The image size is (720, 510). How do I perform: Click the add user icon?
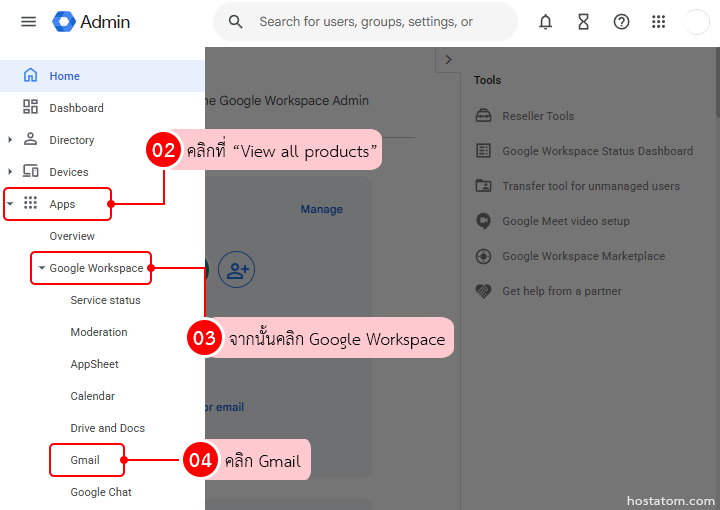236,269
